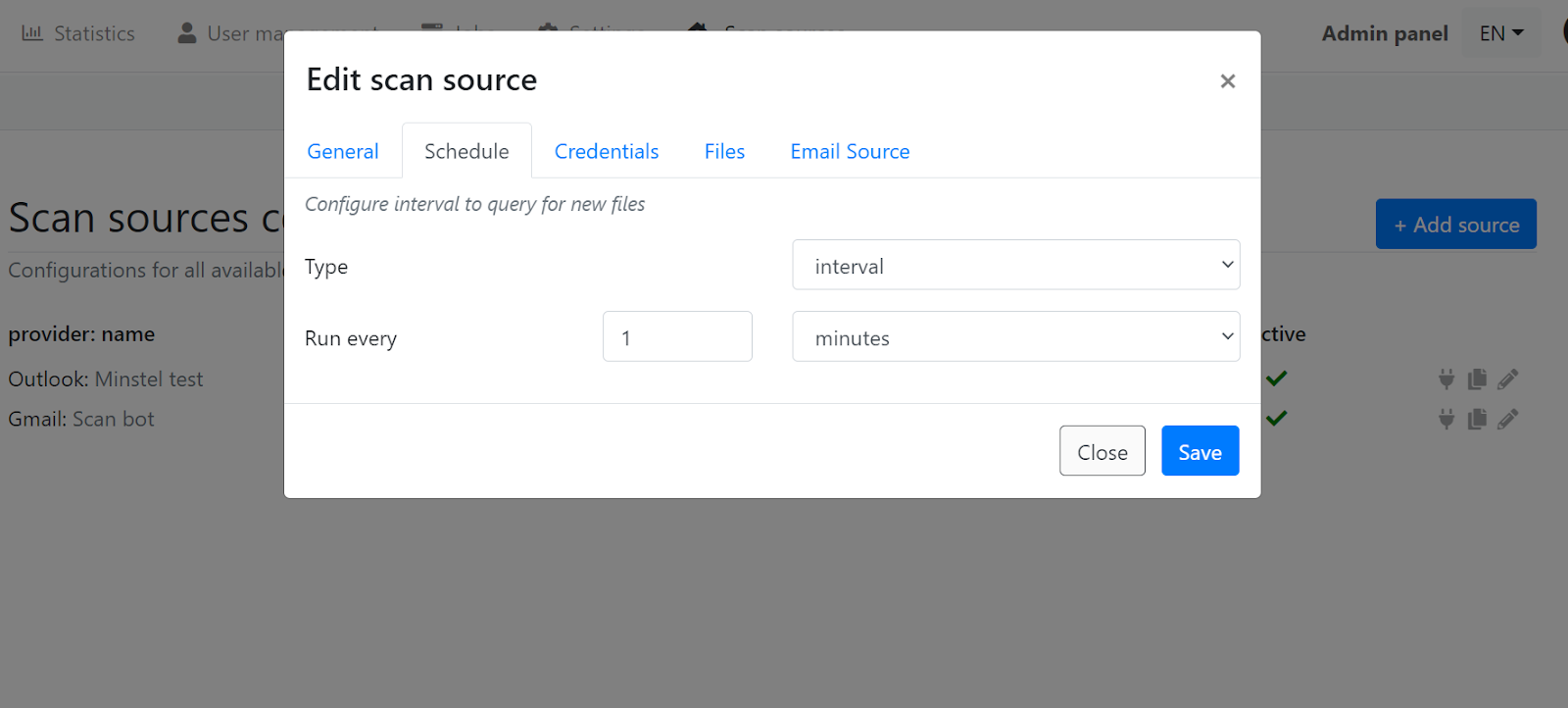
Task: Expand the EN language dropdown
Action: pyautogui.click(x=1501, y=33)
